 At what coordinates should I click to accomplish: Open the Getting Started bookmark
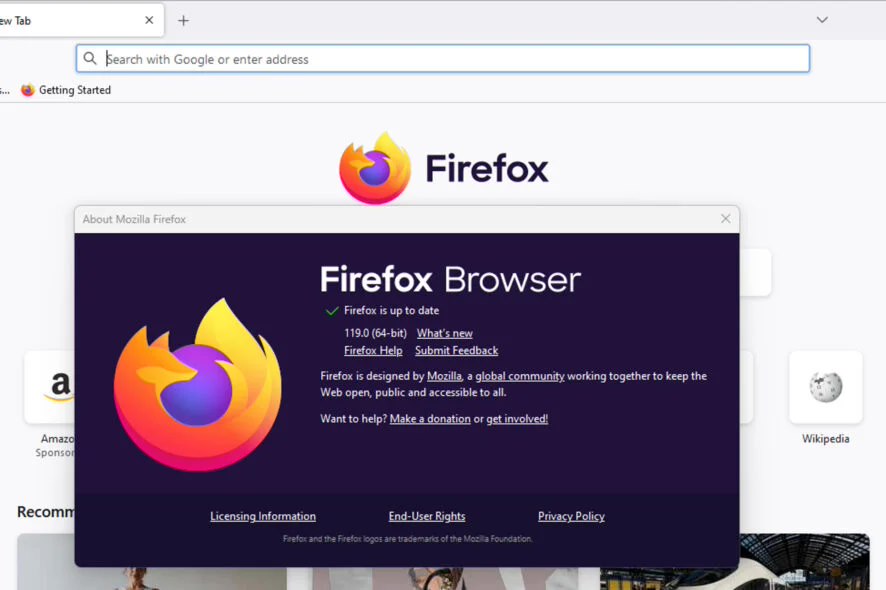66,90
